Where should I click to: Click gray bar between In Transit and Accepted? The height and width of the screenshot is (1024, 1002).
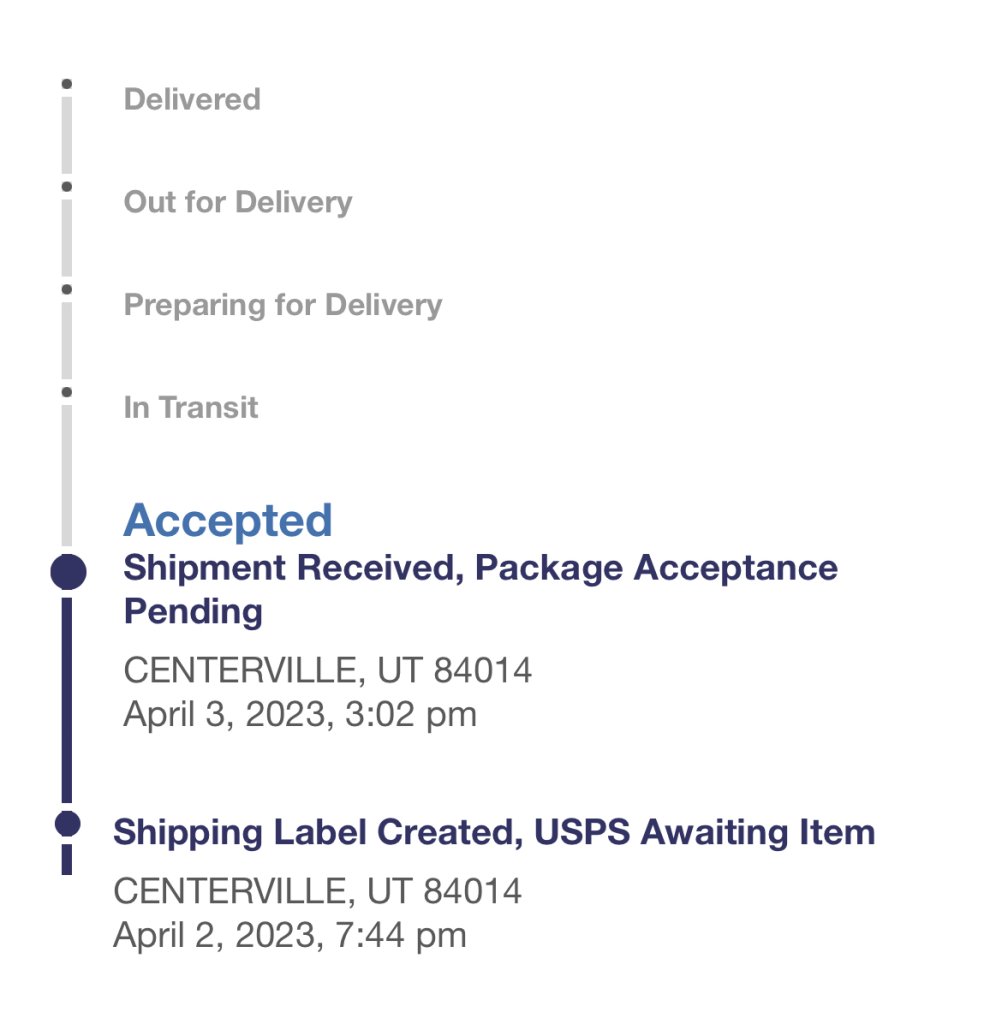(x=67, y=475)
